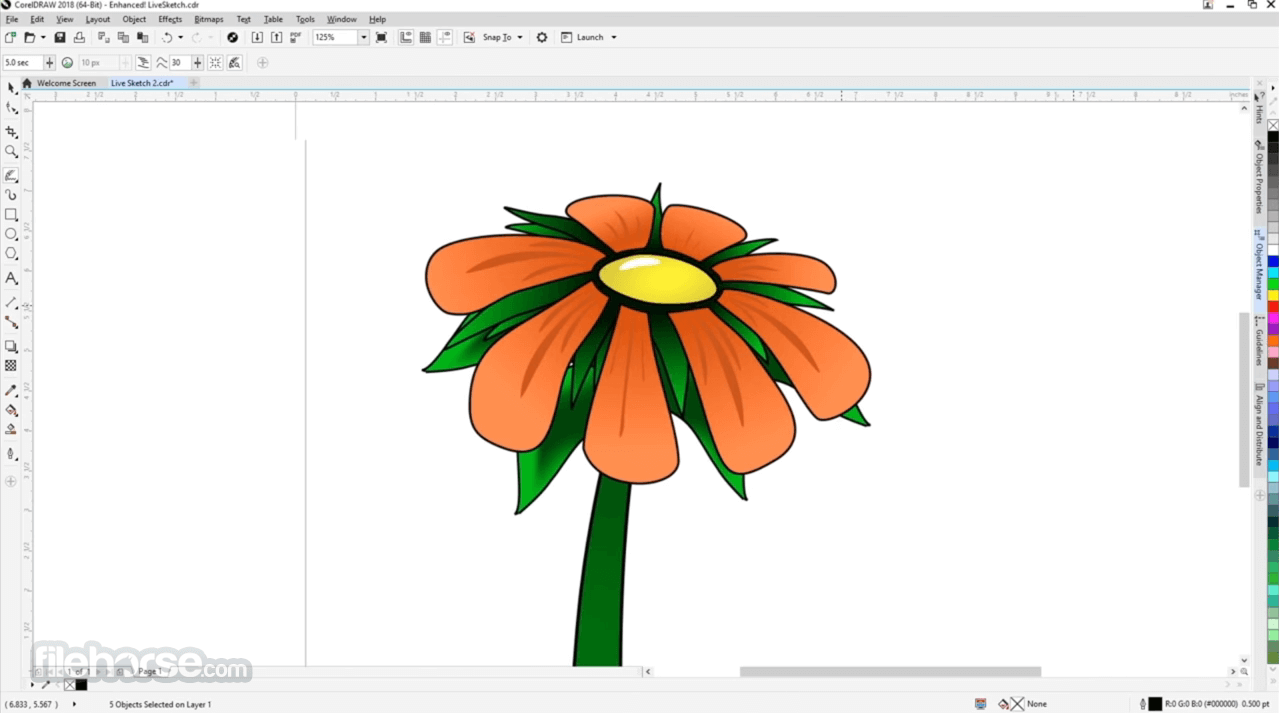The image size is (1279, 713).
Task: Select the Rectangle tool
Action: point(11,215)
